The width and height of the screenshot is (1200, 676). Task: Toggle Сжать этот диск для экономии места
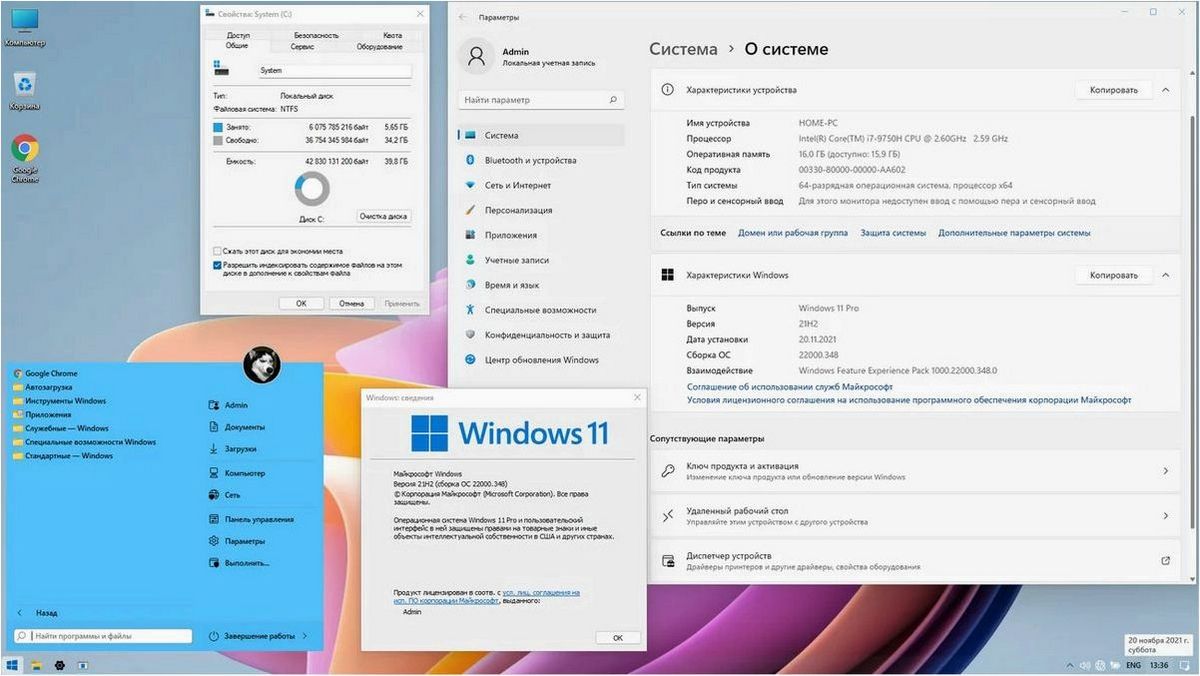point(218,251)
